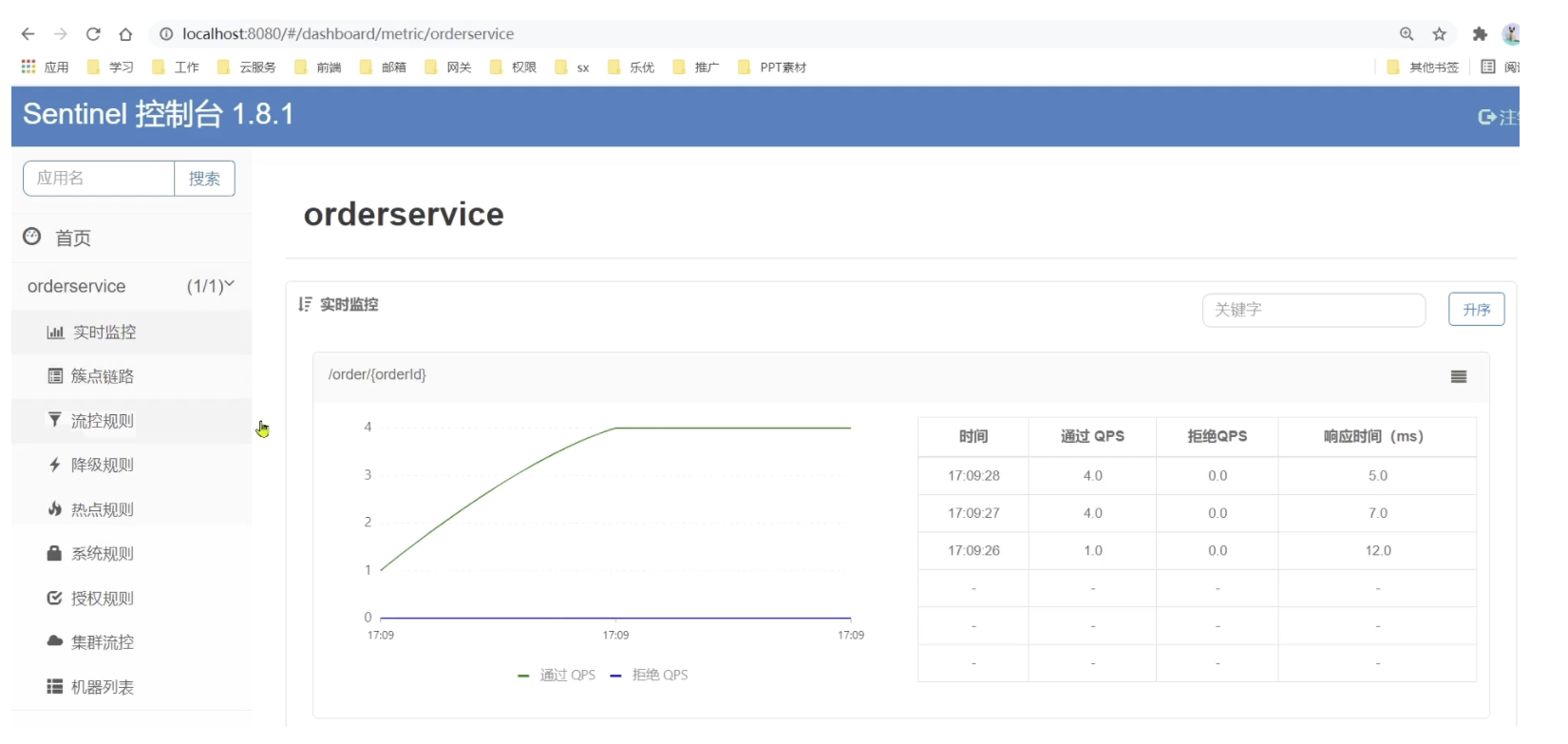Click the sort icon beside 实时监控 heading

[305, 304]
